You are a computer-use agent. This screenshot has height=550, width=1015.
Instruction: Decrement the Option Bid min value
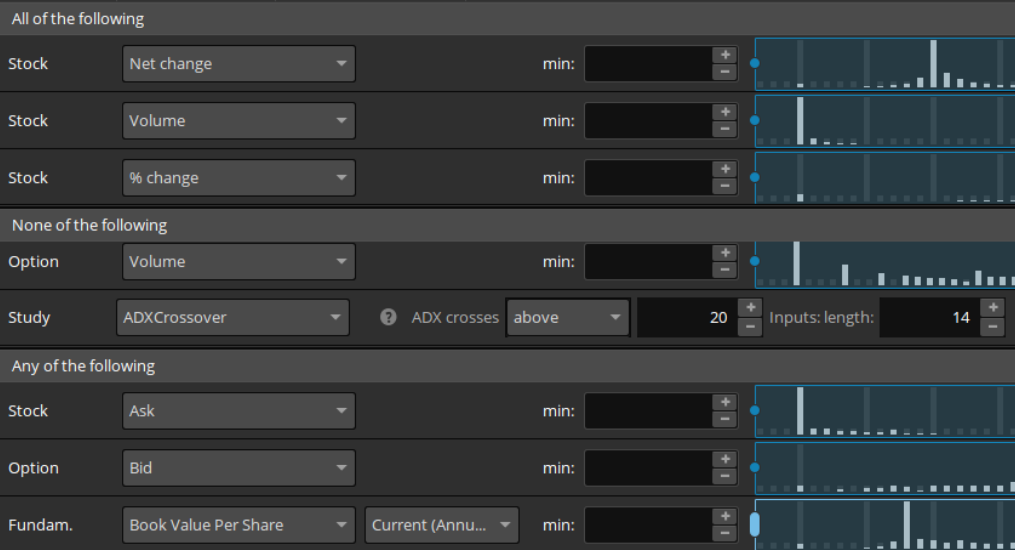[x=725, y=477]
